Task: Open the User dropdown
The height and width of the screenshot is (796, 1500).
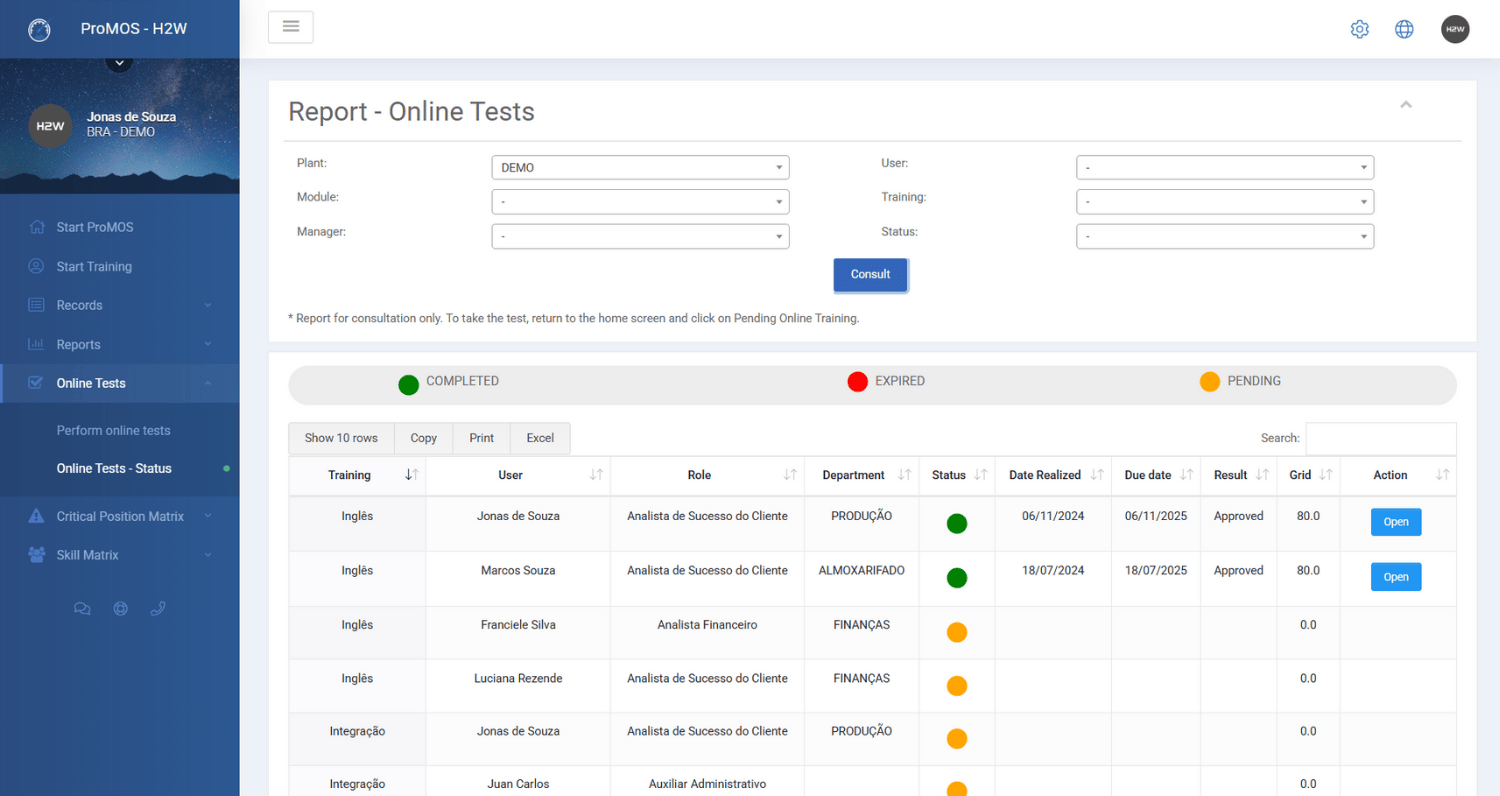Action: 1225,167
